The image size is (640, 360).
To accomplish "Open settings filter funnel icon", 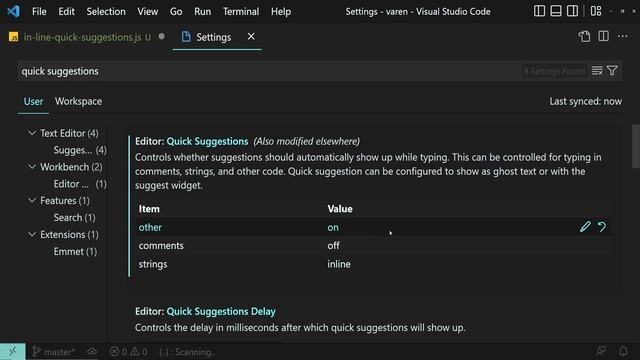I will [612, 71].
